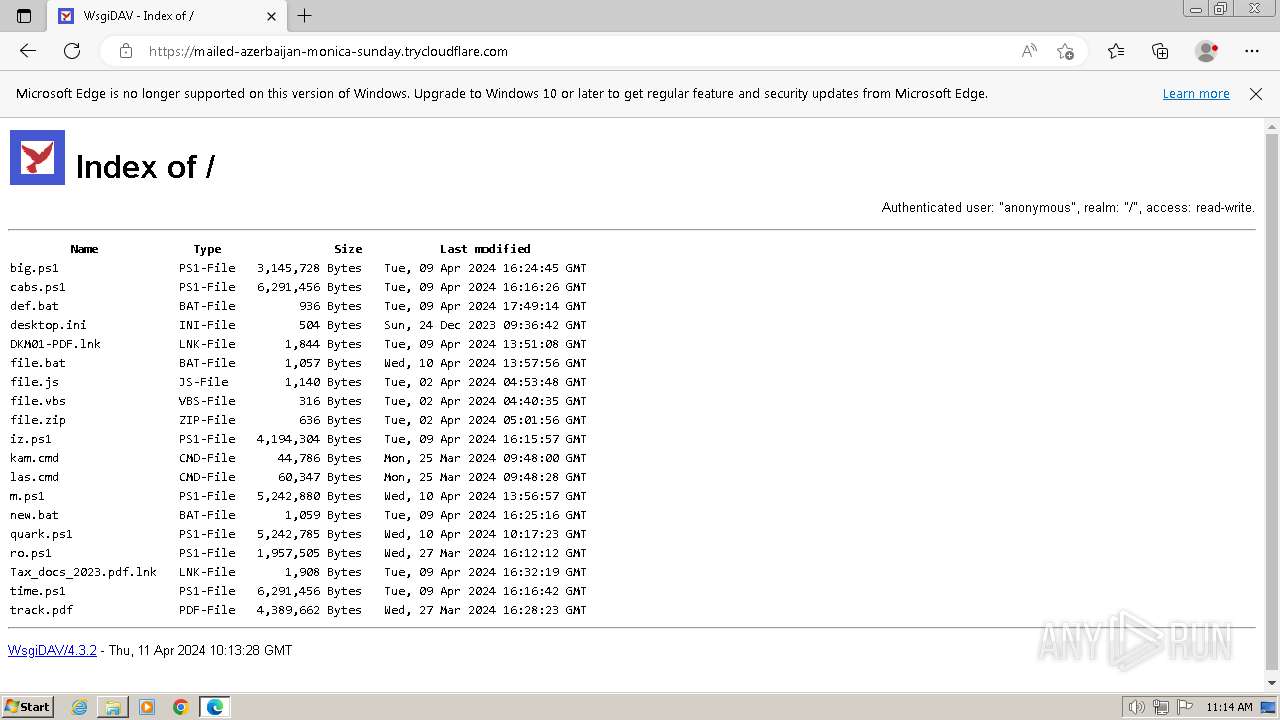Viewport: 1280px width, 720px height.
Task: Click the big.ps1 file name
Action: click(34, 268)
